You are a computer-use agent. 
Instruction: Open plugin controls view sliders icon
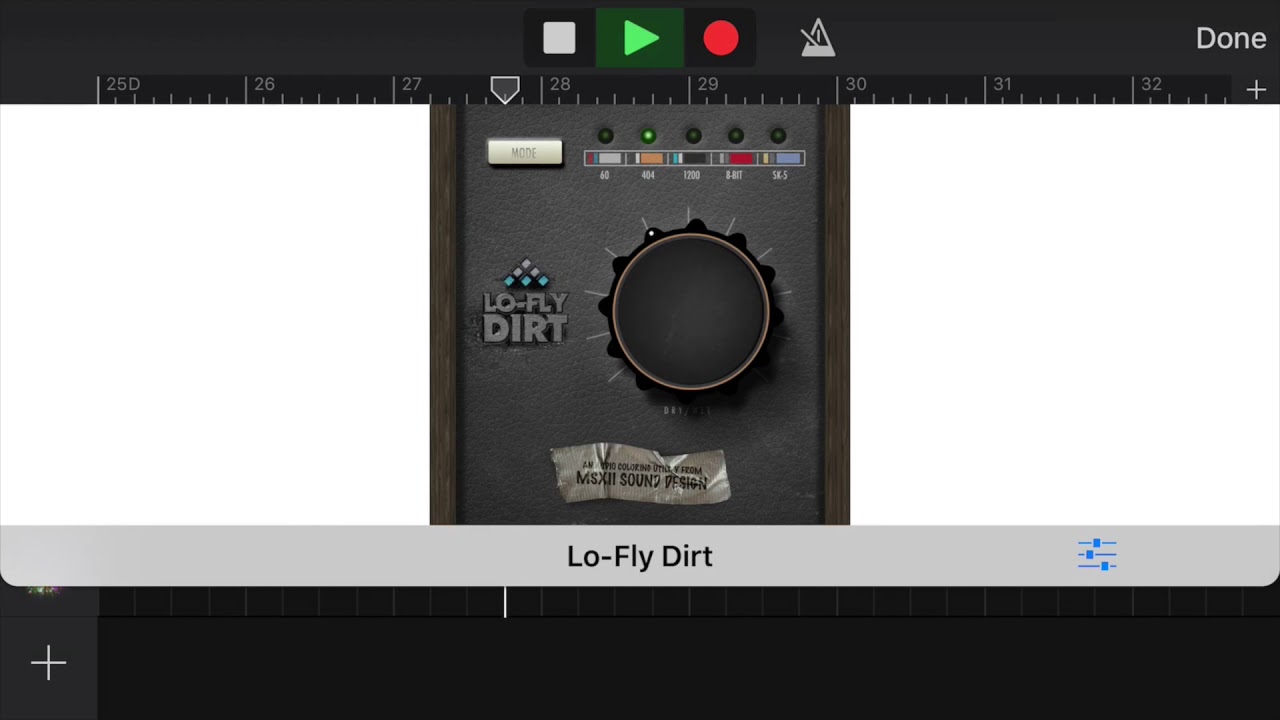pos(1097,555)
